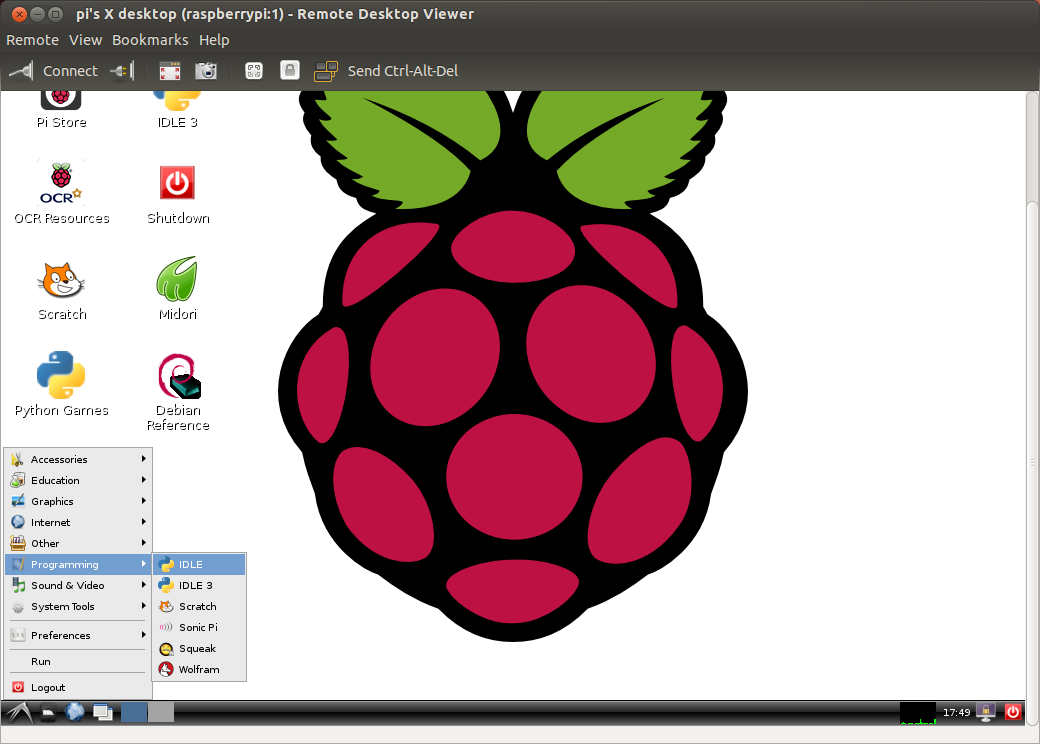The width and height of the screenshot is (1040, 744).
Task: Click the screen lock icon in taskbar tray
Action: 986,713
